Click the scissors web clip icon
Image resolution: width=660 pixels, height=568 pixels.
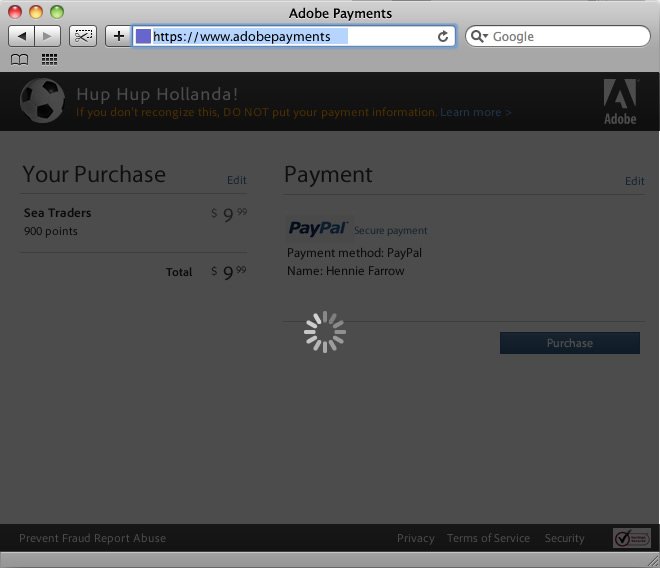pos(83,36)
